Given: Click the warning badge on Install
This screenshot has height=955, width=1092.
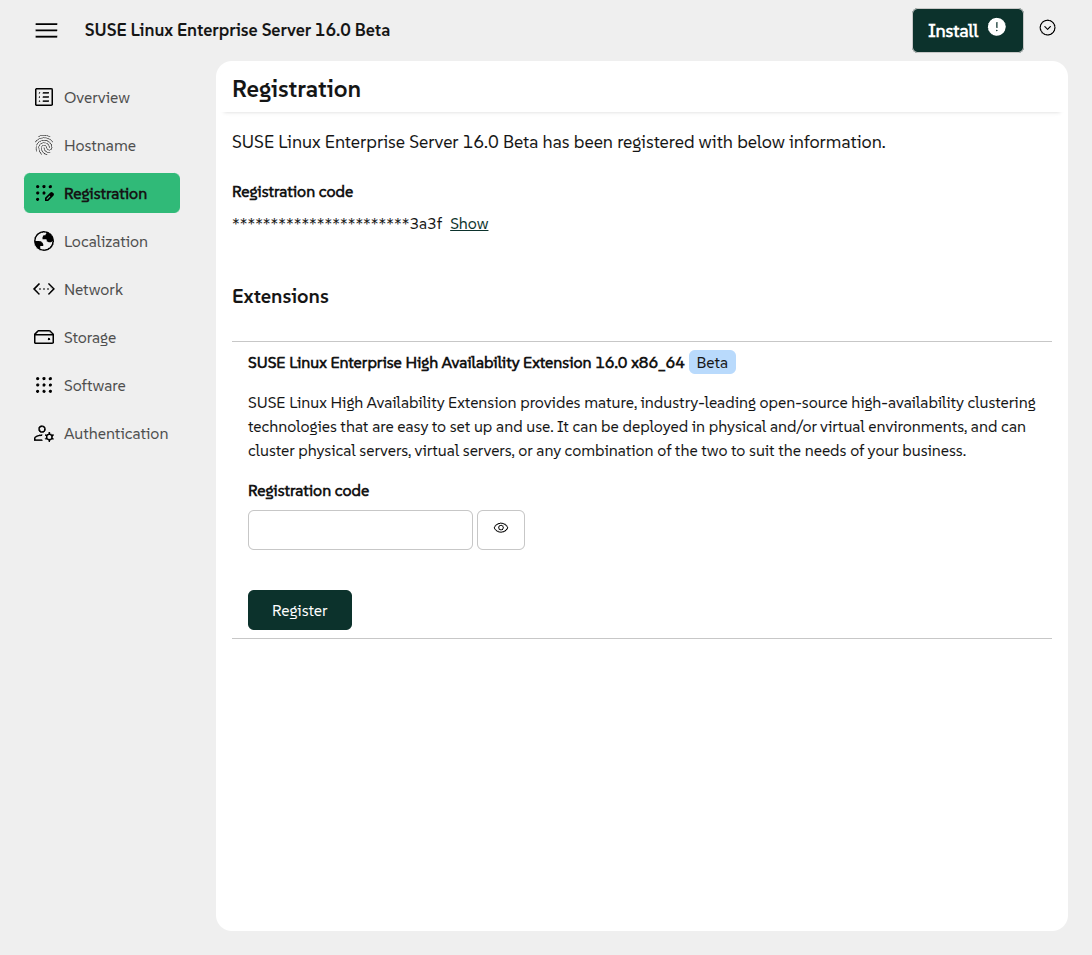Looking at the screenshot, I should click(997, 27).
